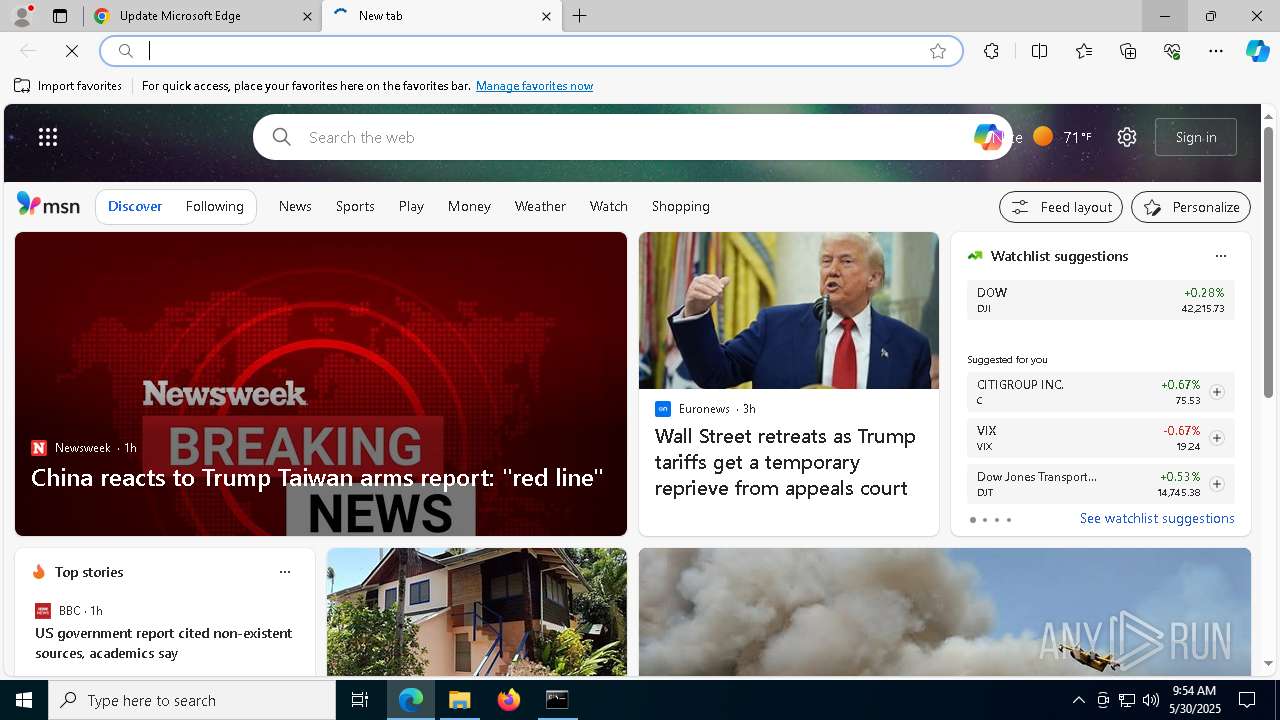Add Dow Jones Transport to watchlist
This screenshot has width=1280, height=720.
[x=1217, y=484]
